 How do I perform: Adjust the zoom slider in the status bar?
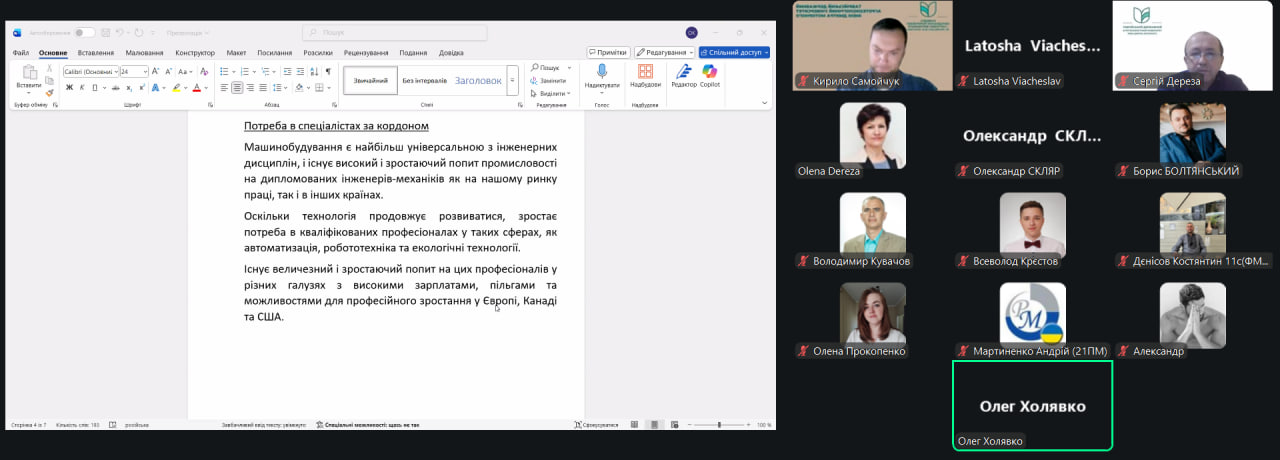[719, 425]
